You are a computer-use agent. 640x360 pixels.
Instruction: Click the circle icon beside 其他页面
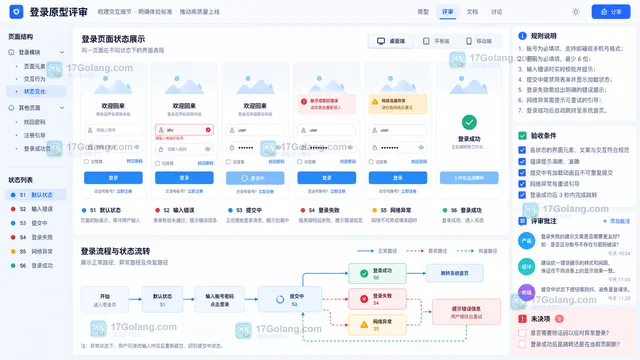(11, 108)
